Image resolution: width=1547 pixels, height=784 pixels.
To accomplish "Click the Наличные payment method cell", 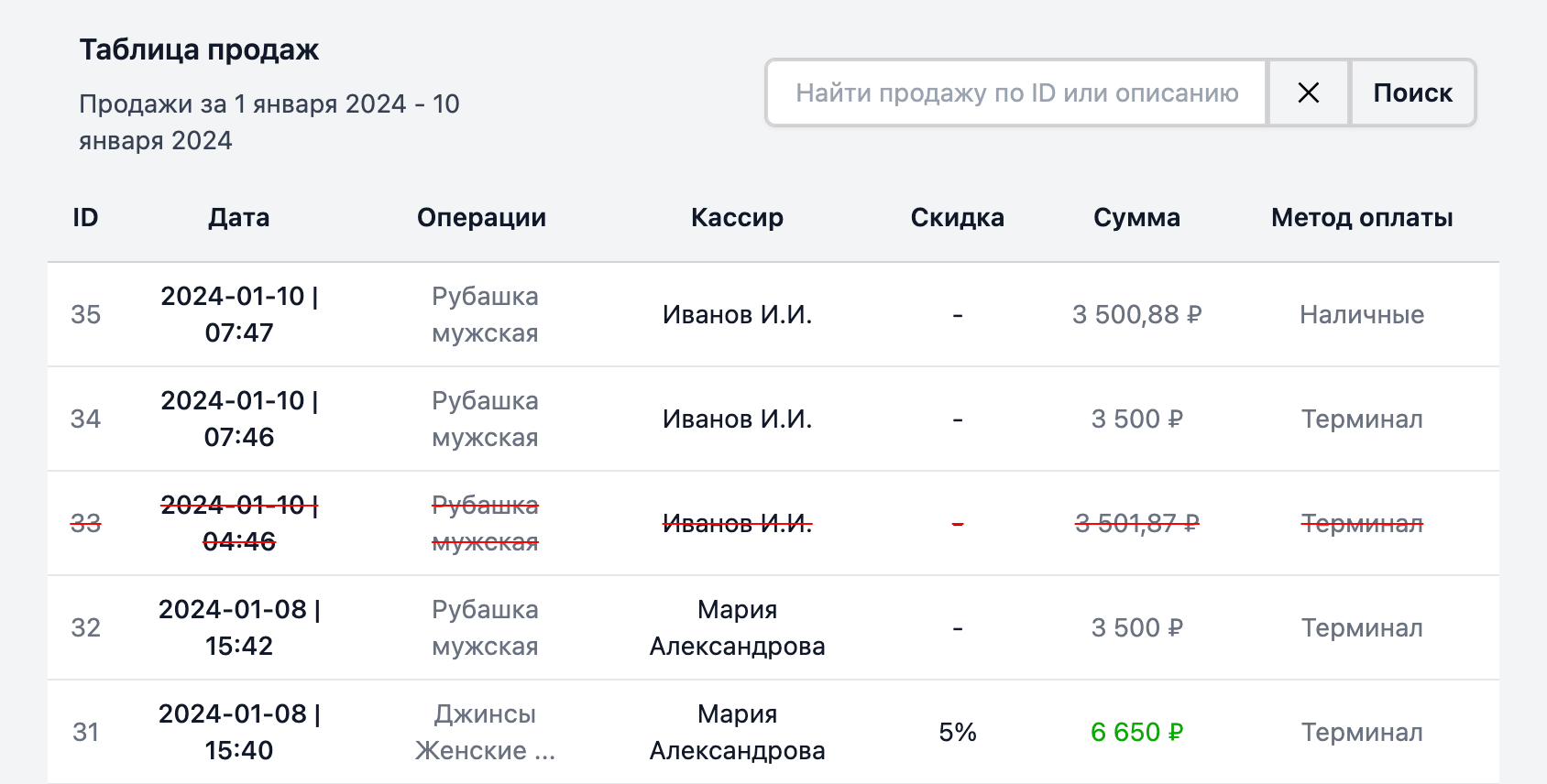I will 1361,315.
